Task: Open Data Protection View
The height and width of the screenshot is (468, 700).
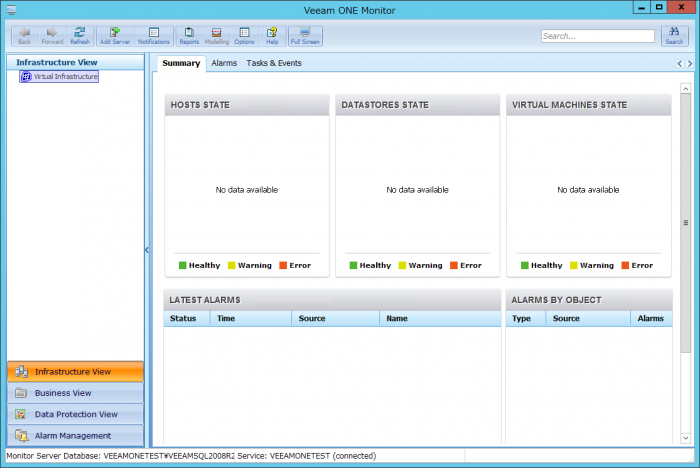Action: click(x=75, y=414)
